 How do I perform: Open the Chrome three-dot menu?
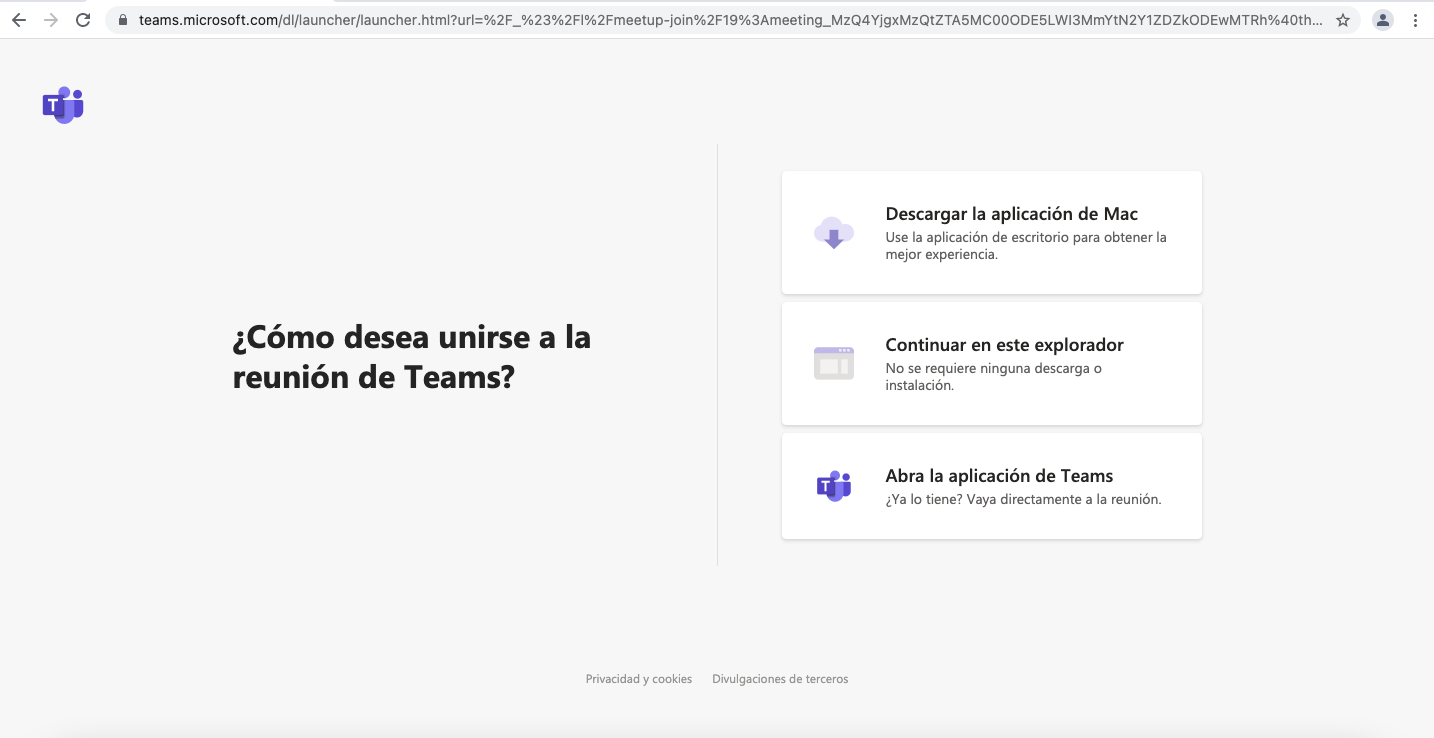[1415, 20]
